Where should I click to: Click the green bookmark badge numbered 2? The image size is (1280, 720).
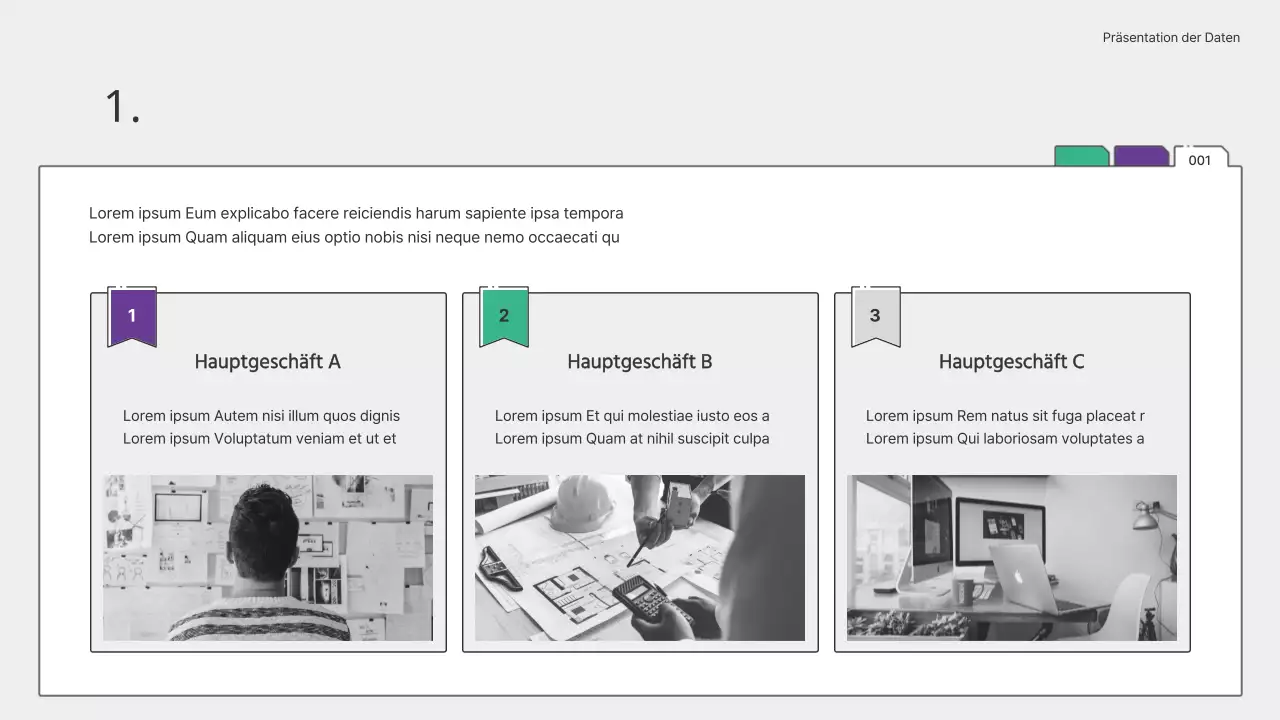pyautogui.click(x=504, y=316)
